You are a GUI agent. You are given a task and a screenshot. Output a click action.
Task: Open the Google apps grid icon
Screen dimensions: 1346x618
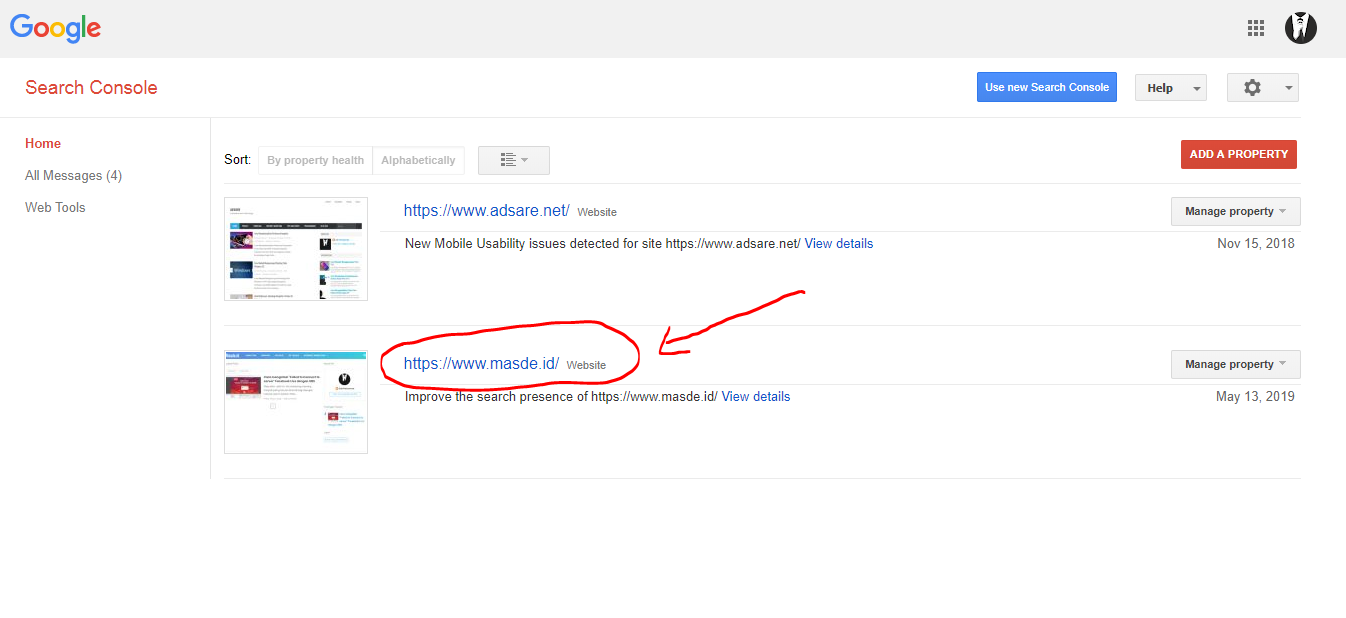point(1256,28)
